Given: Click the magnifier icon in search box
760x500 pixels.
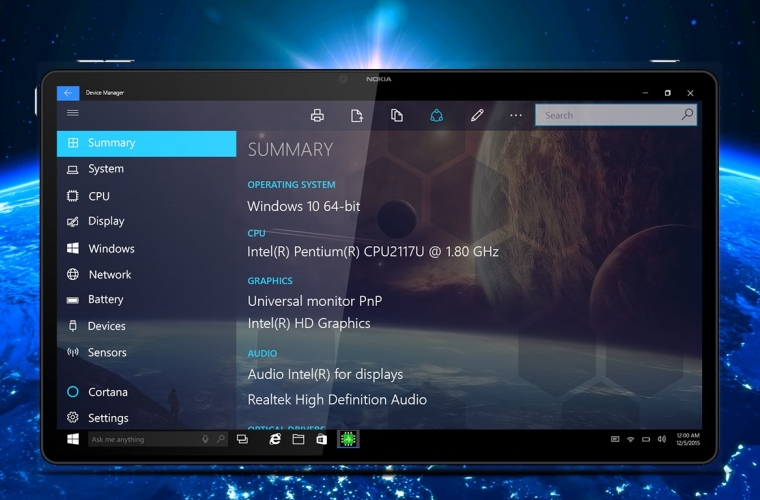Looking at the screenshot, I should coord(687,115).
